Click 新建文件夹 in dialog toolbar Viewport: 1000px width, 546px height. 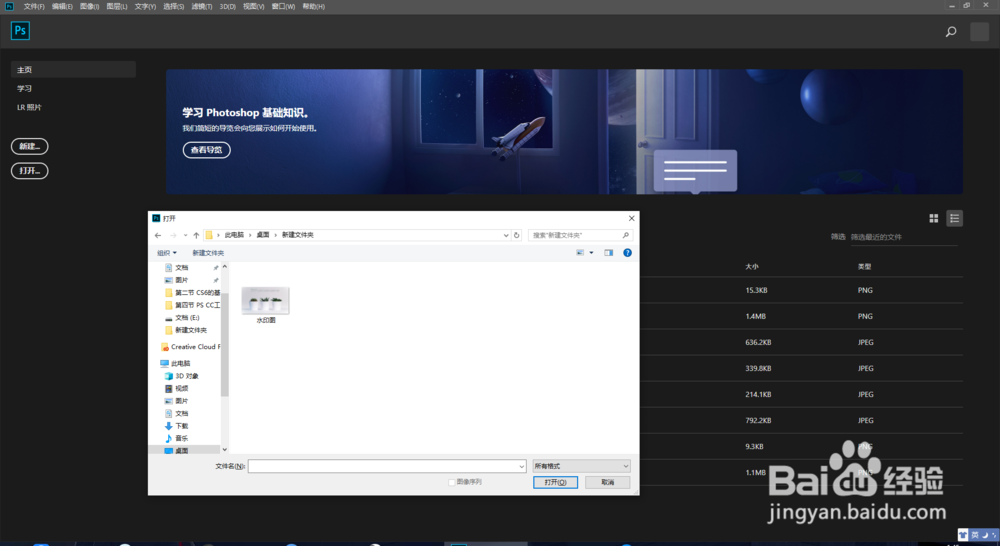[208, 253]
